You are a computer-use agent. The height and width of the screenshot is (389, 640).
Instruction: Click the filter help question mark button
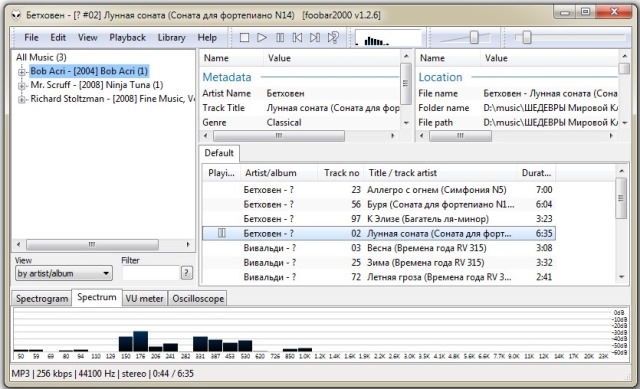click(187, 273)
